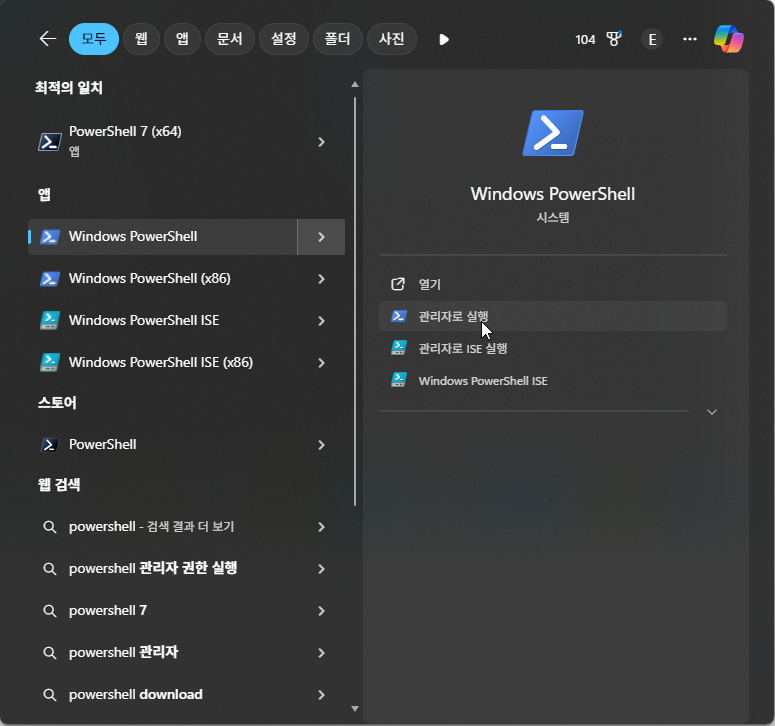Expand the Windows PowerShell ISE chevron
Viewport: 775px width, 726px height.
[x=321, y=321]
